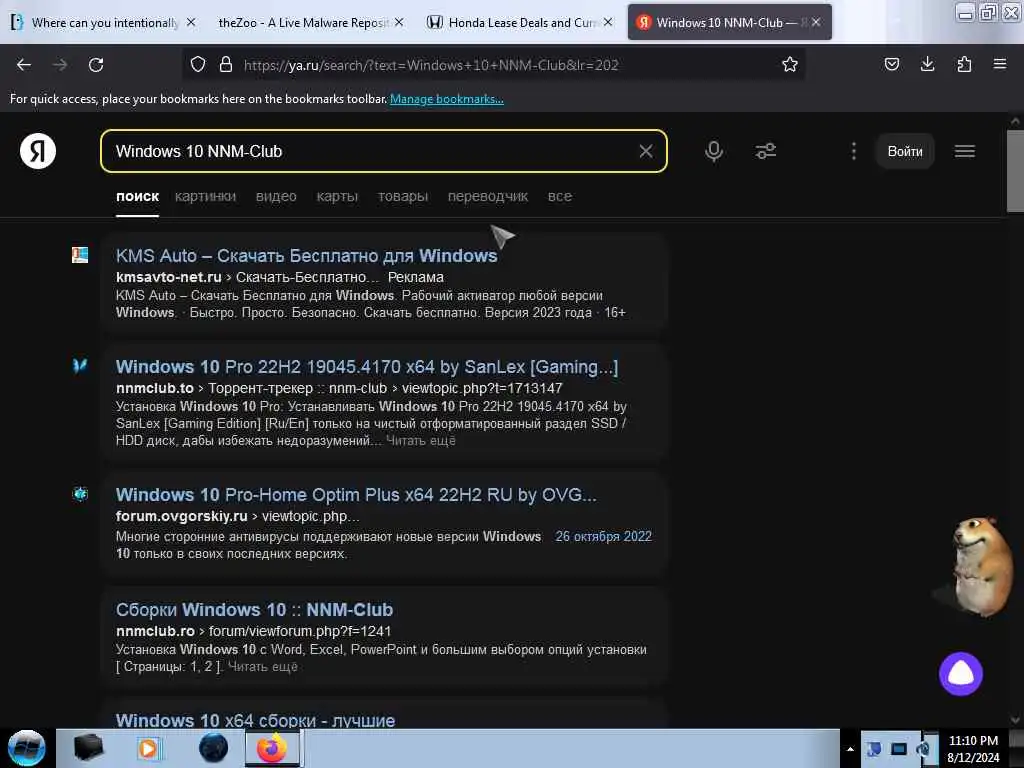
Task: Switch to Honda Lease Deals tab
Action: (x=519, y=22)
